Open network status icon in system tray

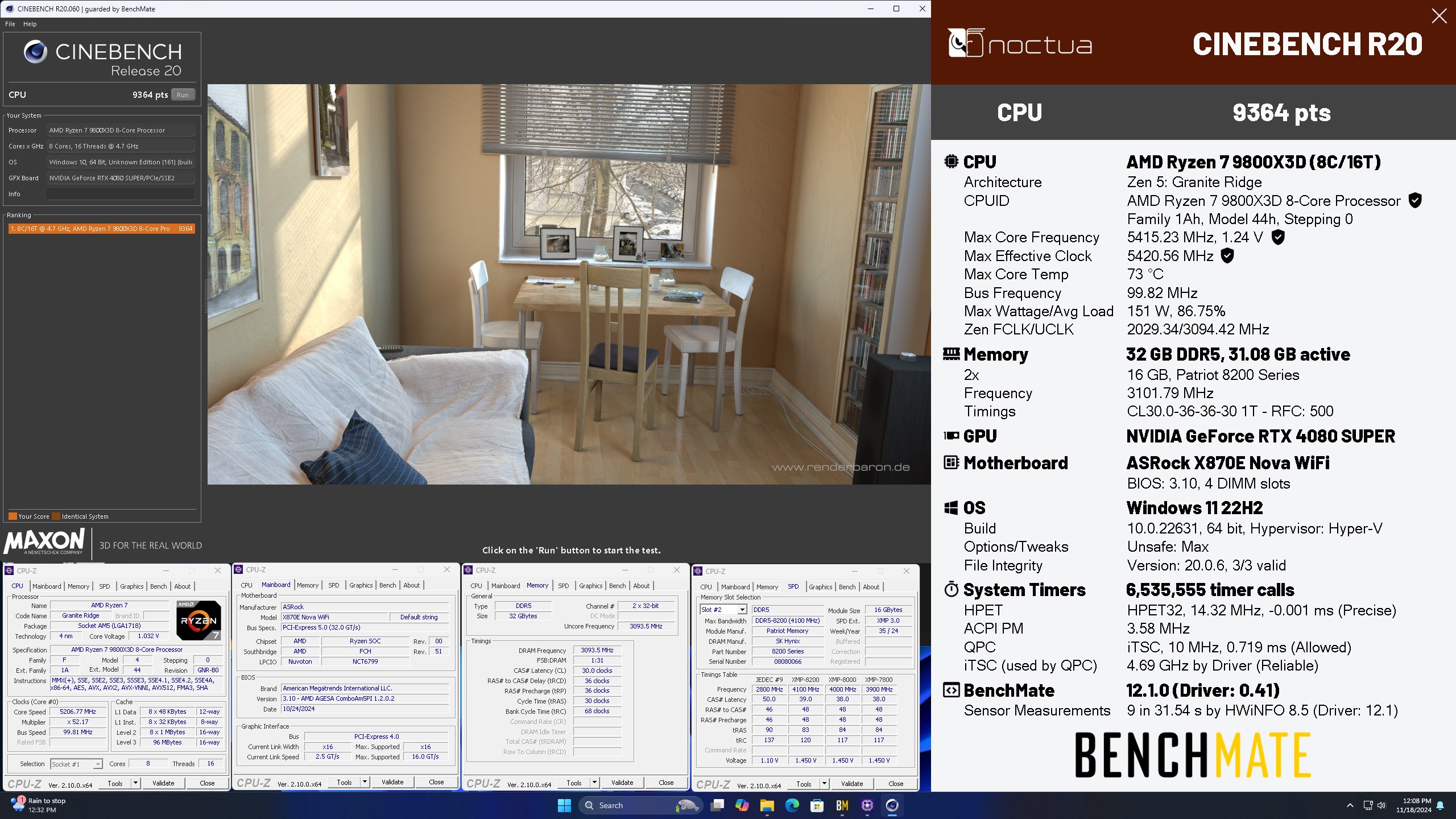pyautogui.click(x=1368, y=805)
